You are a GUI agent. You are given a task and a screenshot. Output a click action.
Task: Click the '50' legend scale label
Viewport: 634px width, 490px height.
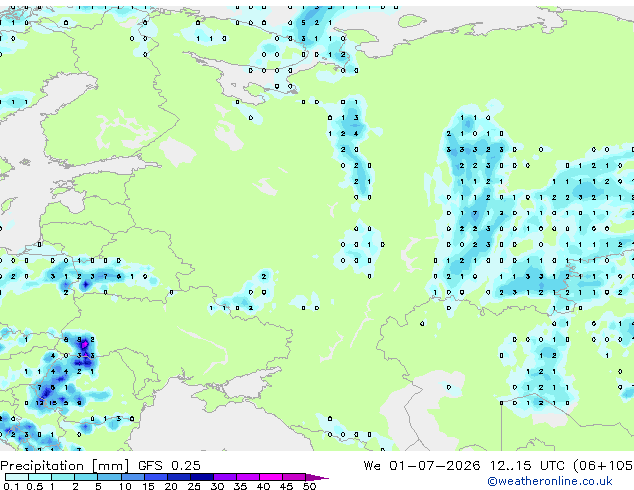[309, 486]
